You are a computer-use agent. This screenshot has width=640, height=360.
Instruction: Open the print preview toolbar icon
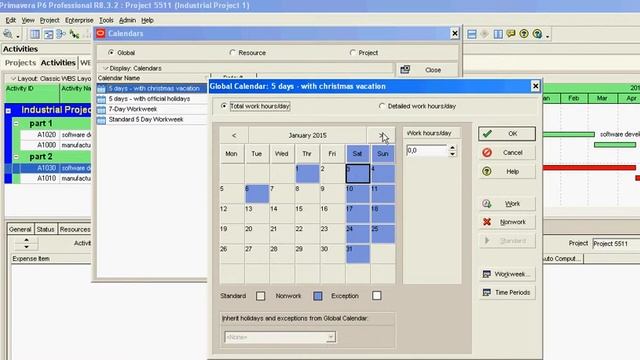tap(7, 34)
